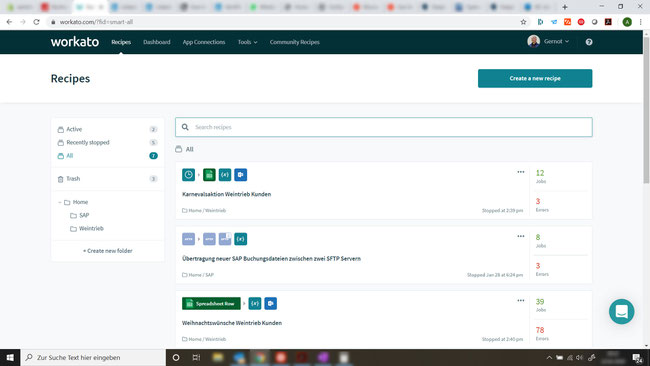Click the variable icon in Karnevalsaktion recipe
The height and width of the screenshot is (366, 650).
pos(225,175)
